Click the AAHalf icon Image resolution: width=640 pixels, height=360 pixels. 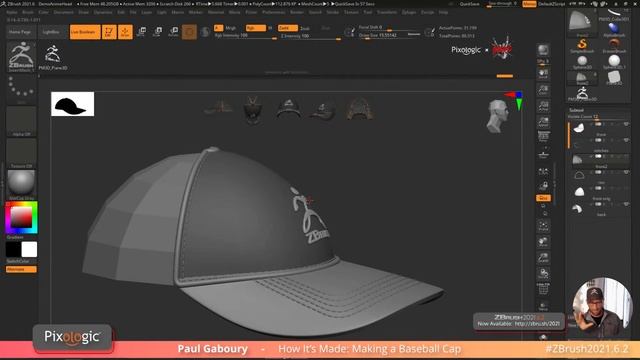click(543, 122)
